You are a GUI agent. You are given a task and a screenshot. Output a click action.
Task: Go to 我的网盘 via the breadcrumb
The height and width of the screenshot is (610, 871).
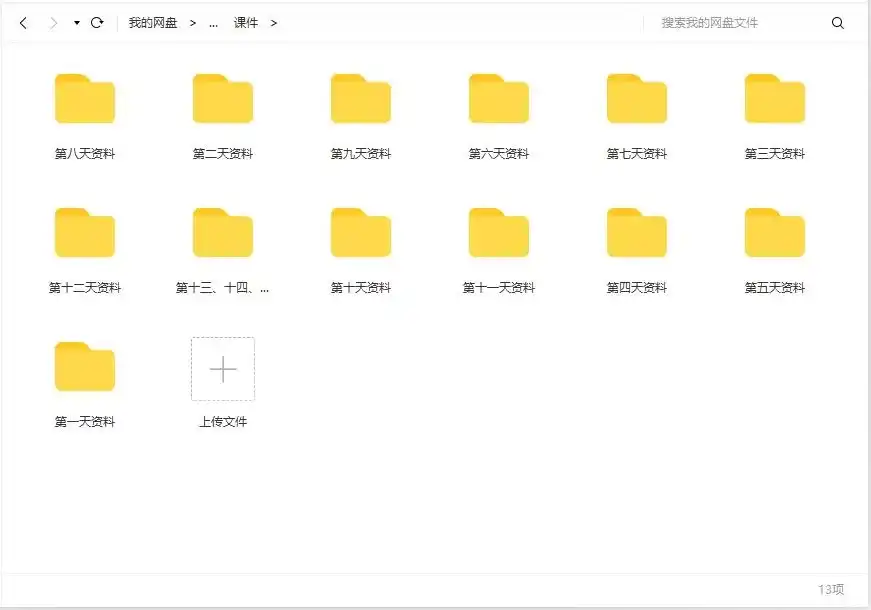point(153,22)
